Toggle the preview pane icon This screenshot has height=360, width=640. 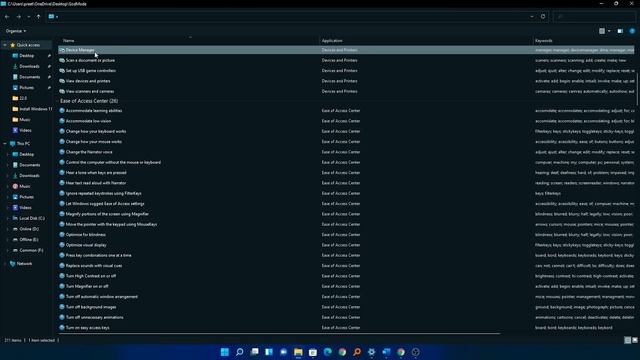620,31
